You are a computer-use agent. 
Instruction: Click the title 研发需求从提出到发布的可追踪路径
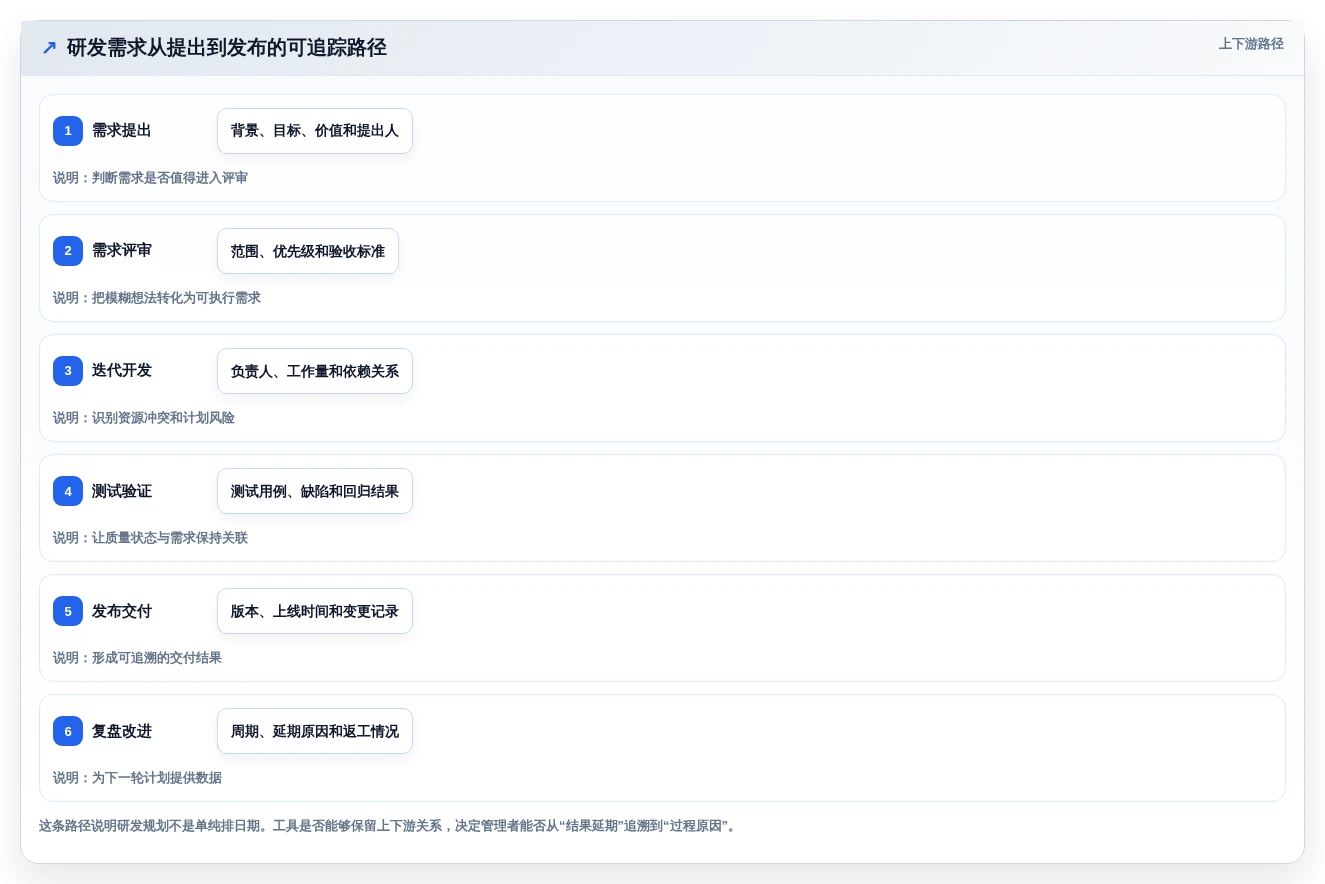click(x=227, y=47)
